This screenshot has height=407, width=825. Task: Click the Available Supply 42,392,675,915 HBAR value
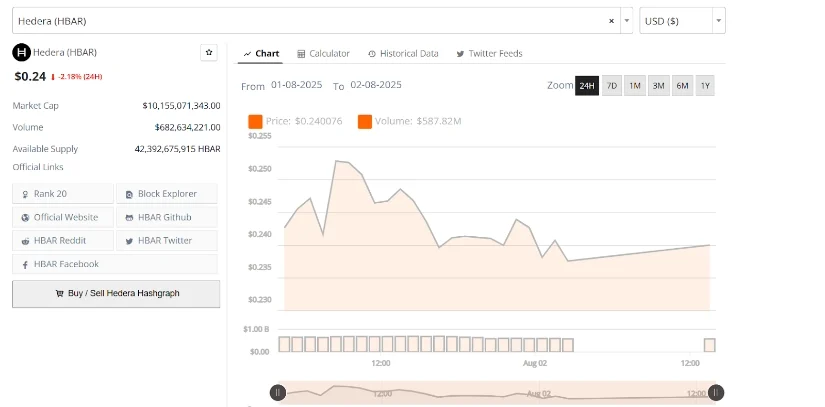(x=177, y=149)
